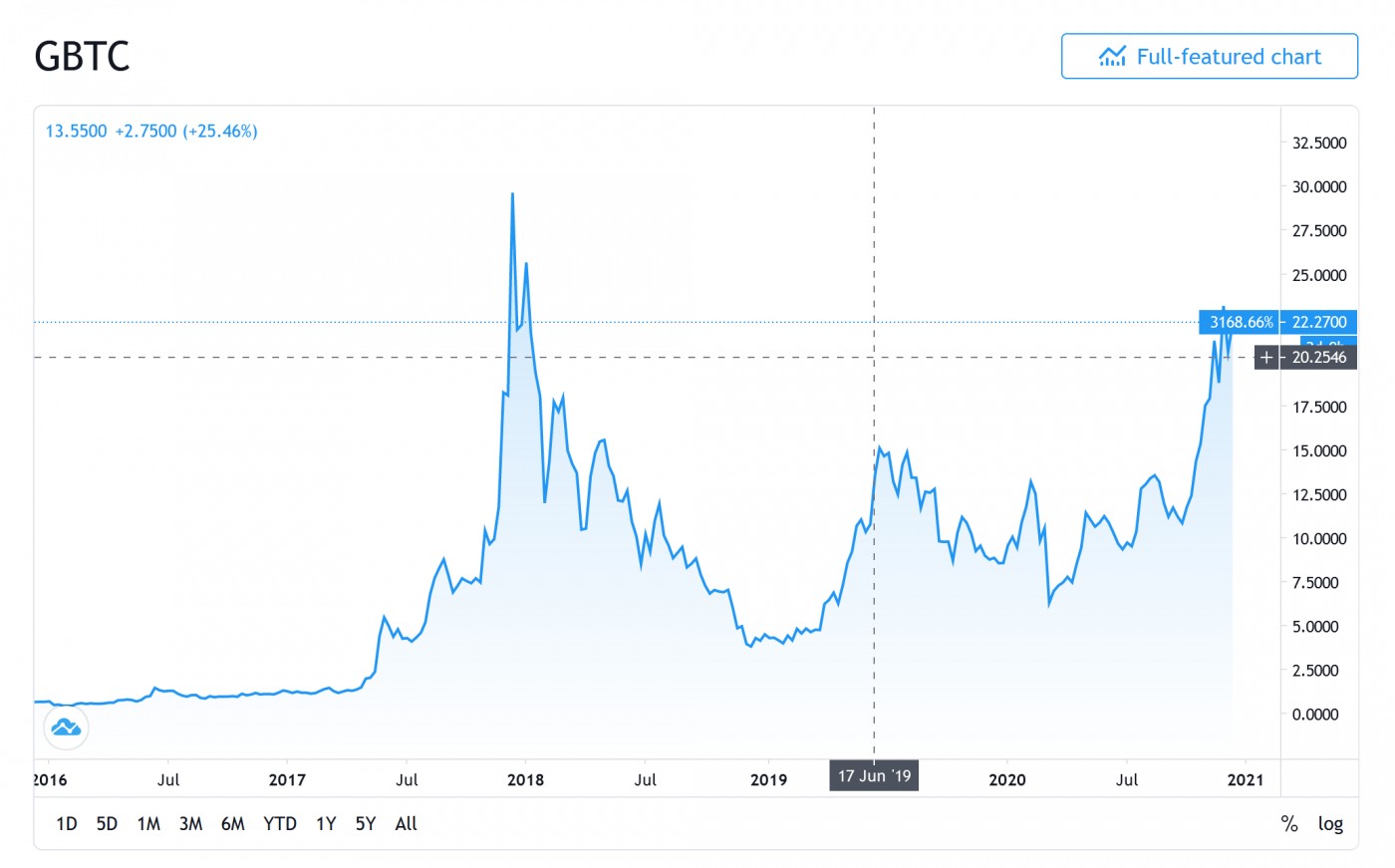Image resolution: width=1395 pixels, height=868 pixels.
Task: Select the 5Y time range
Action: click(366, 824)
